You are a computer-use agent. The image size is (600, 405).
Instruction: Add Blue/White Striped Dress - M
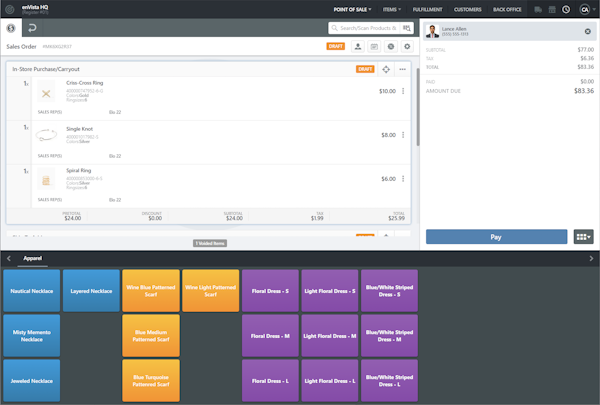(x=389, y=336)
